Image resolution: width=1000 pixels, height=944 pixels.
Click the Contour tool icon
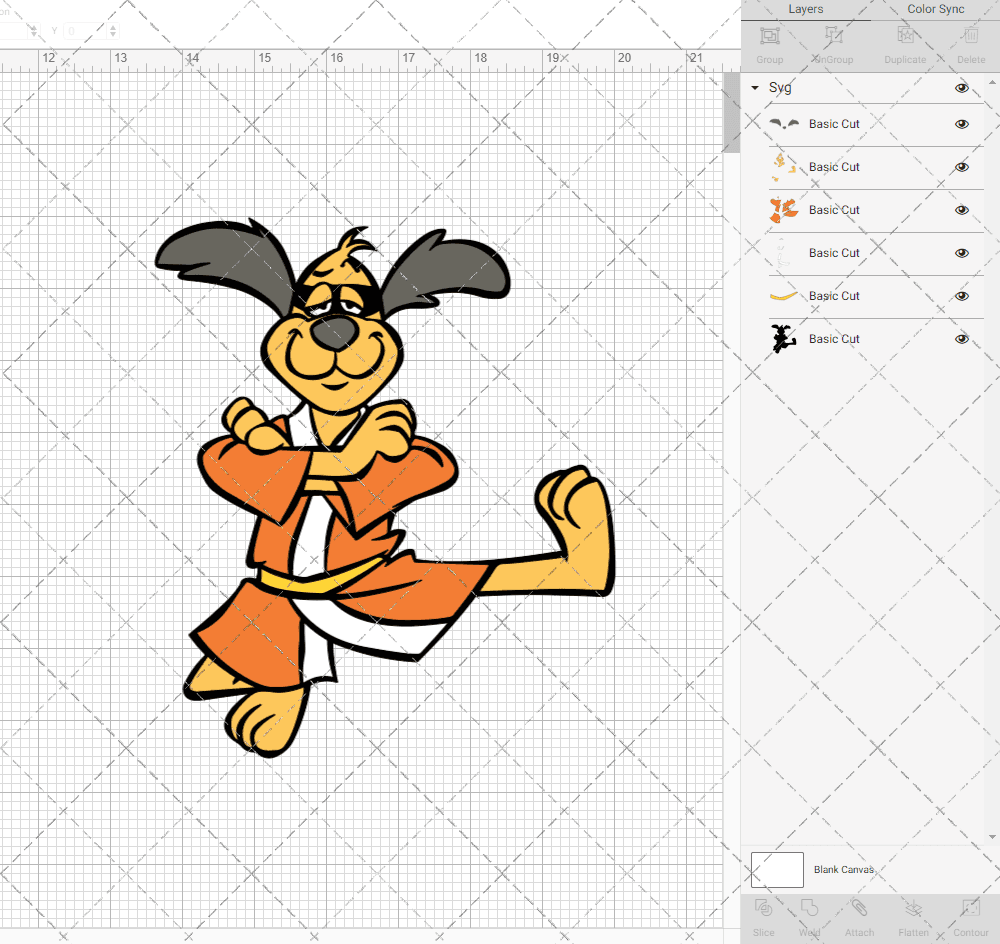[971, 908]
